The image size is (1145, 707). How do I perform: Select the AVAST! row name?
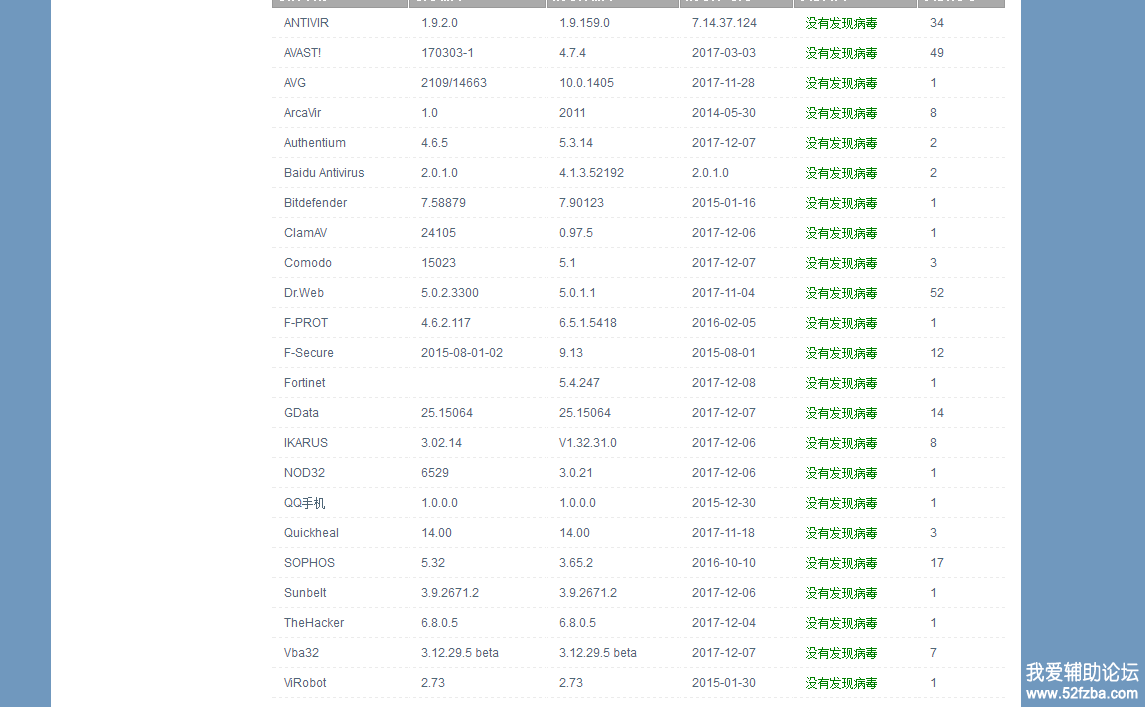305,53
